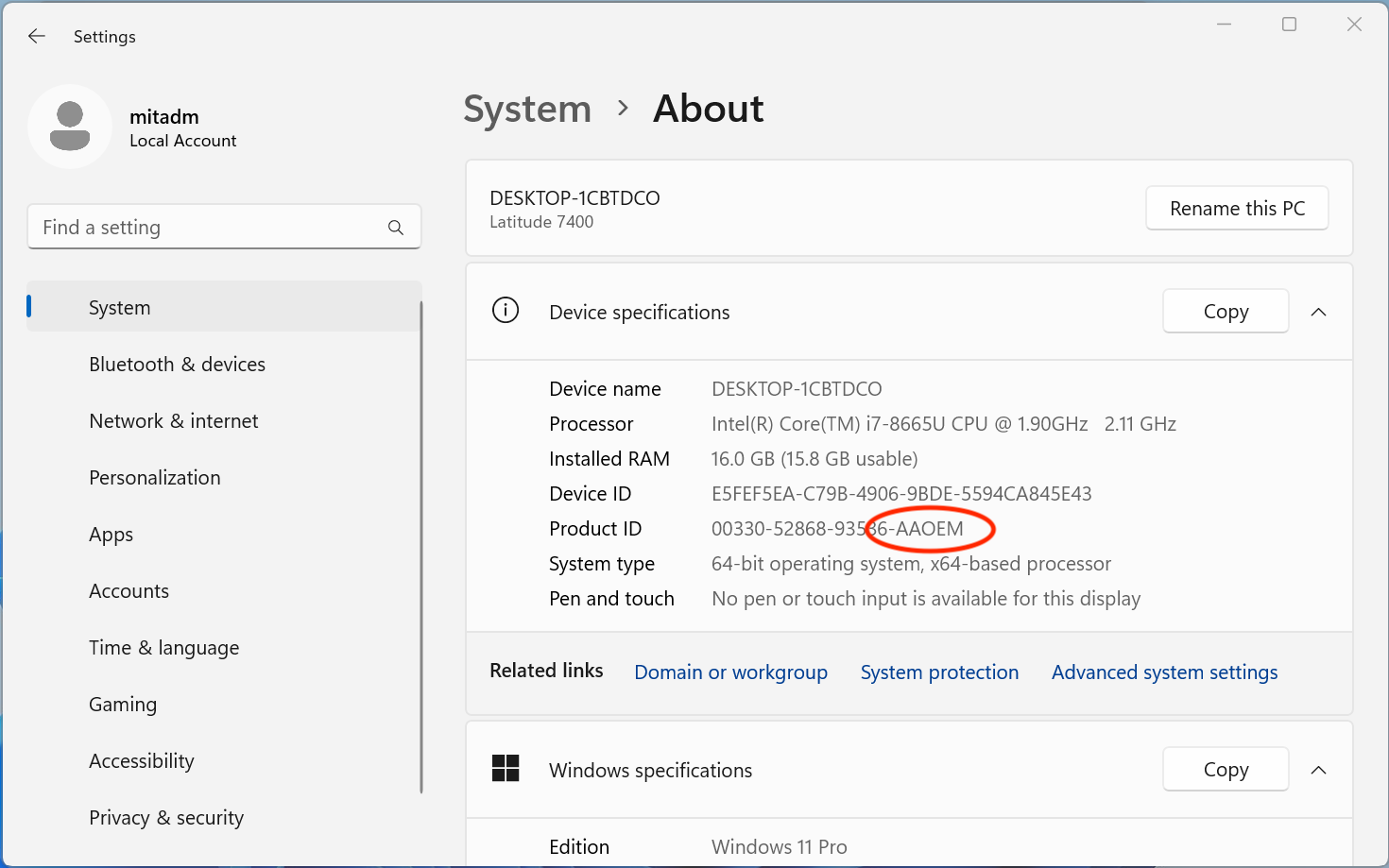The width and height of the screenshot is (1389, 868).
Task: Click the About page title
Action: pos(709,109)
